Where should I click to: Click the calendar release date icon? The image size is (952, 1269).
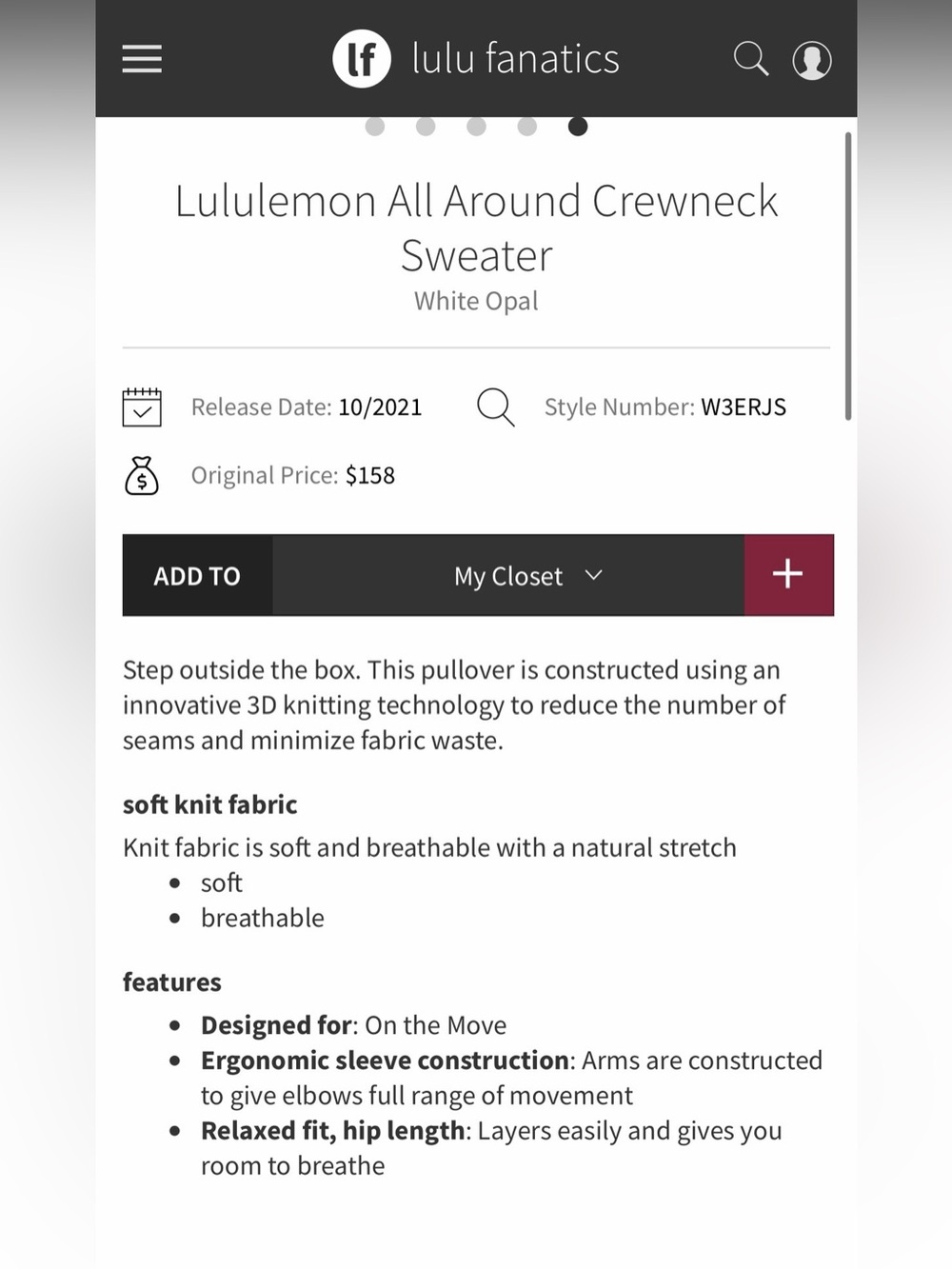(x=142, y=407)
